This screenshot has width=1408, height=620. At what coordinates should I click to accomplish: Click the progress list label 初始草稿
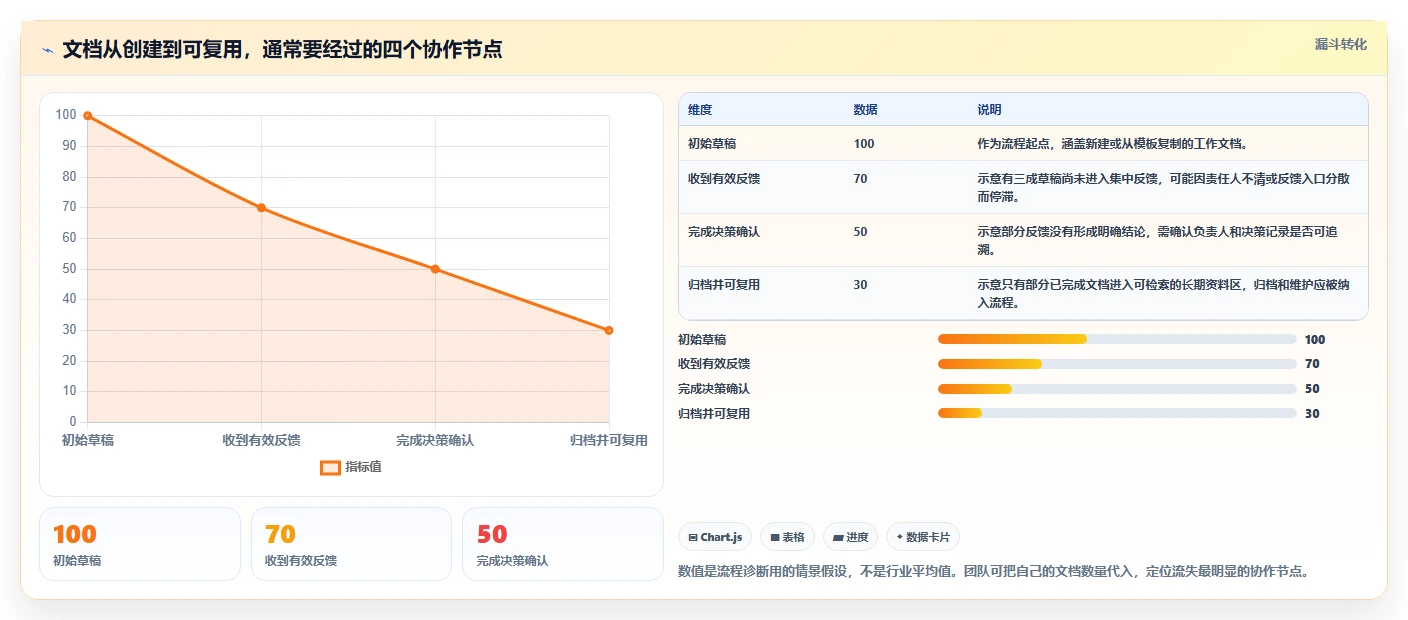(x=702, y=340)
